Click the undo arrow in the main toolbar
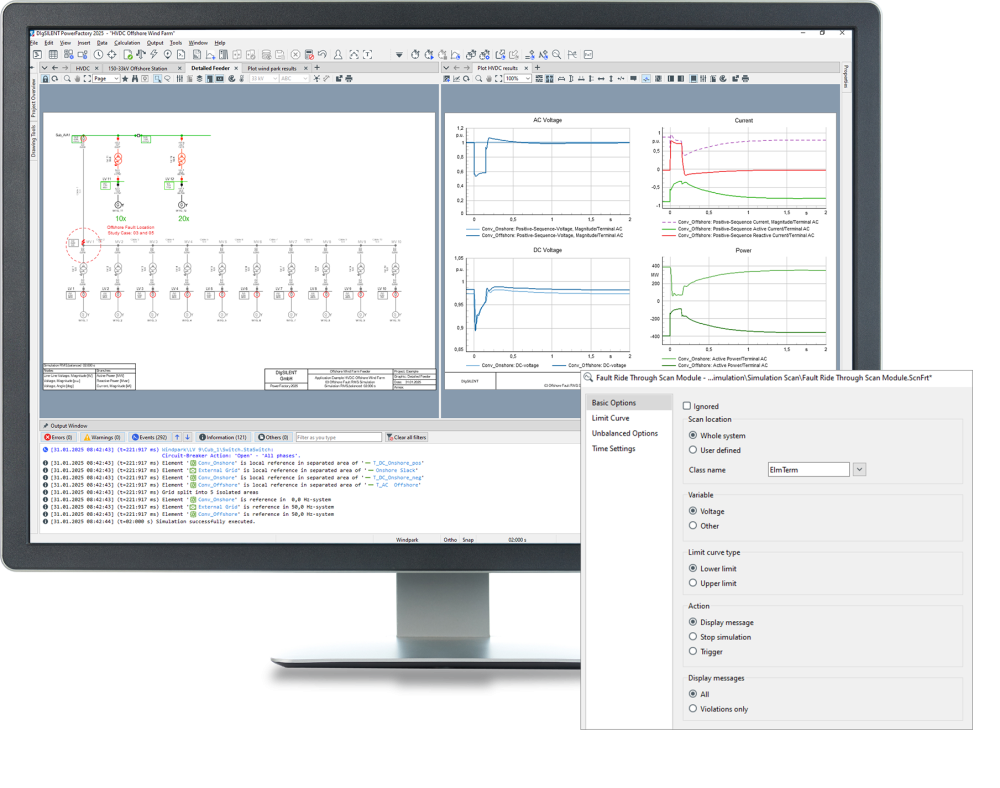The image size is (1000, 788). point(323,55)
